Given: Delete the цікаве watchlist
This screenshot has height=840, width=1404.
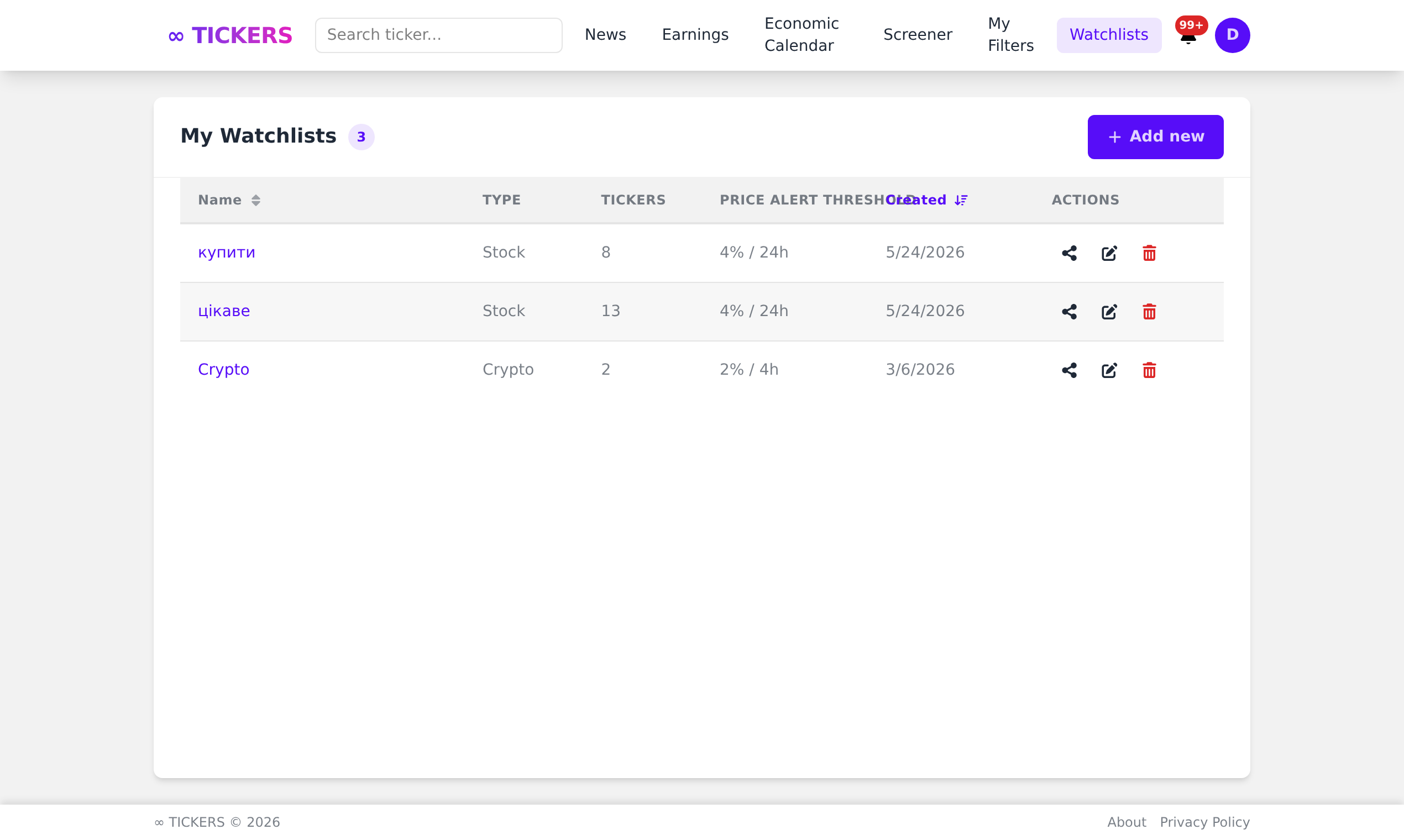Looking at the screenshot, I should [x=1149, y=312].
